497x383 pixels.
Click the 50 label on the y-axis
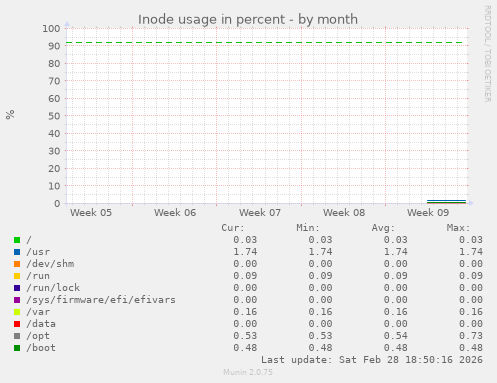[x=54, y=116]
